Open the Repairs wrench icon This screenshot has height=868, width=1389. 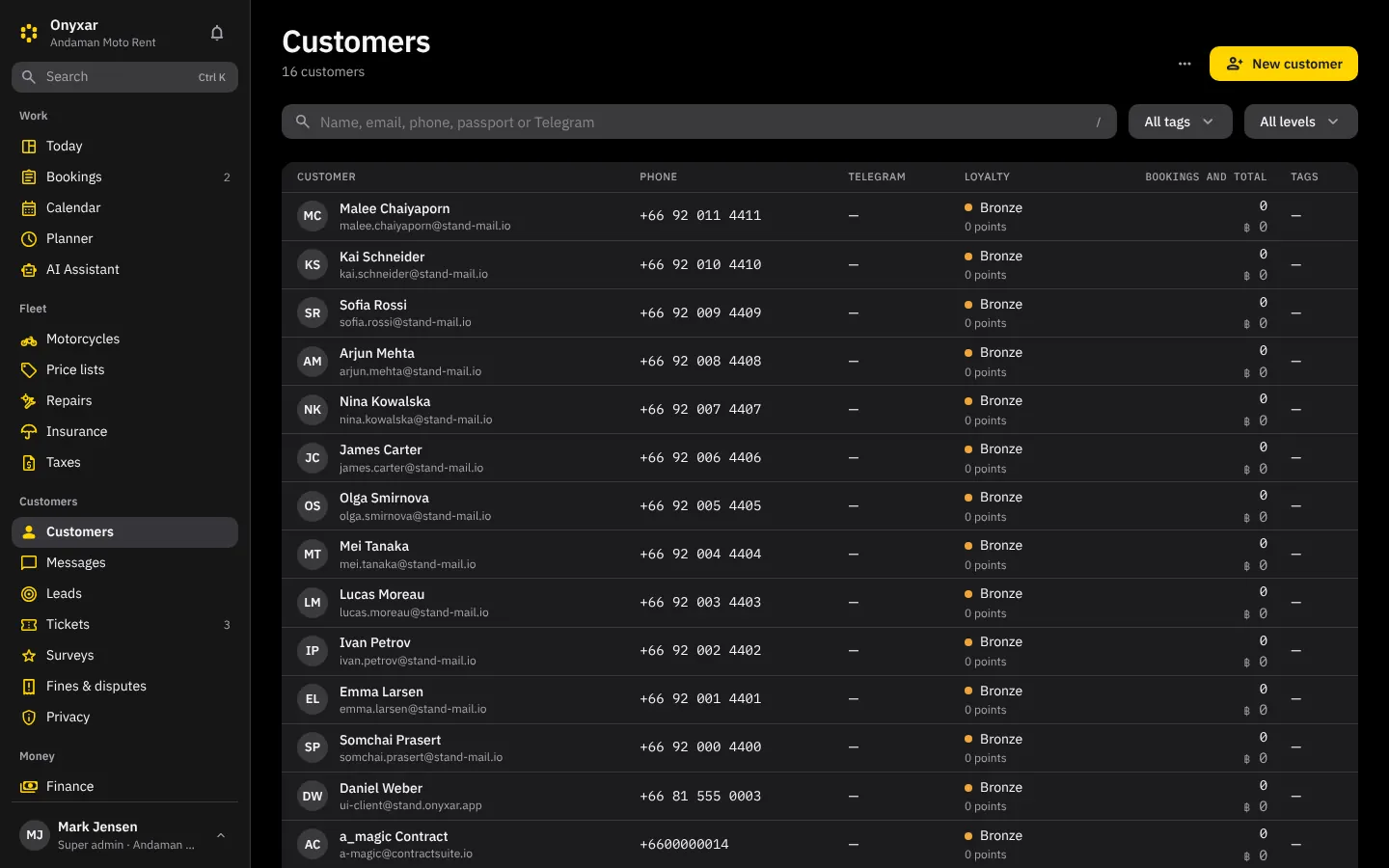(29, 401)
